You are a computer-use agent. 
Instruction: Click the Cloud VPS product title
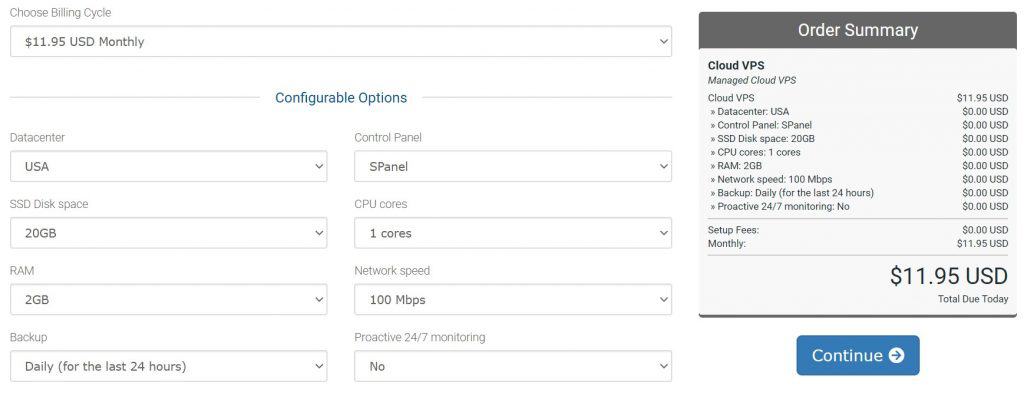(x=736, y=66)
